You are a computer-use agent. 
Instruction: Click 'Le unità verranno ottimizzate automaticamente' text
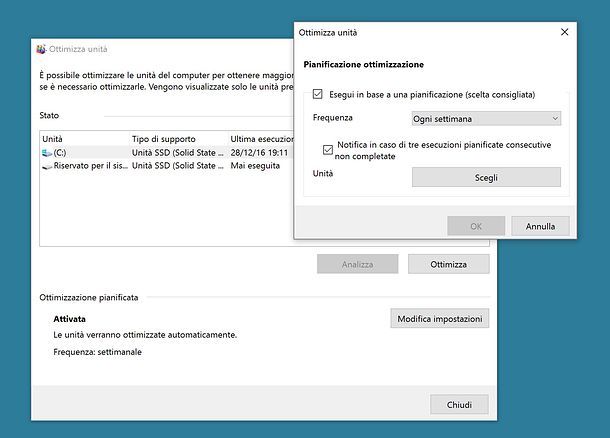145,335
